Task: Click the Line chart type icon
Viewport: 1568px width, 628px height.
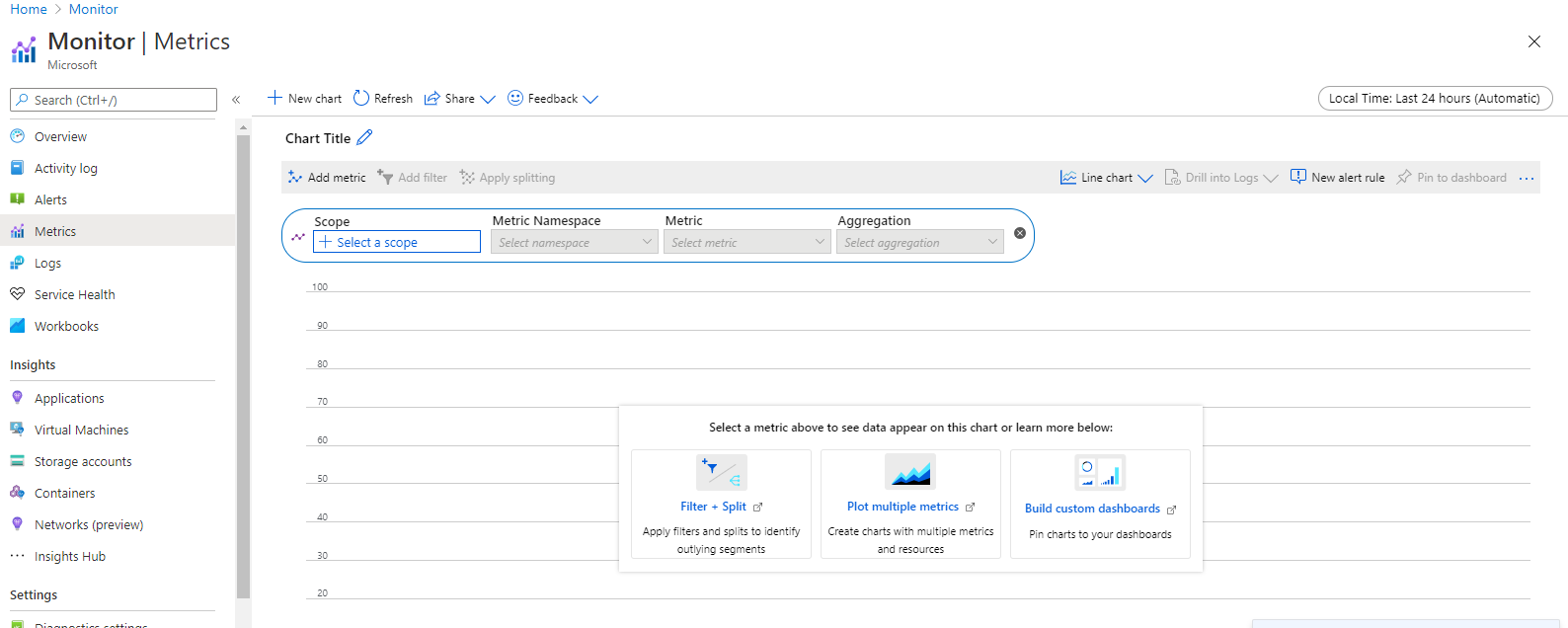Action: point(1068,177)
